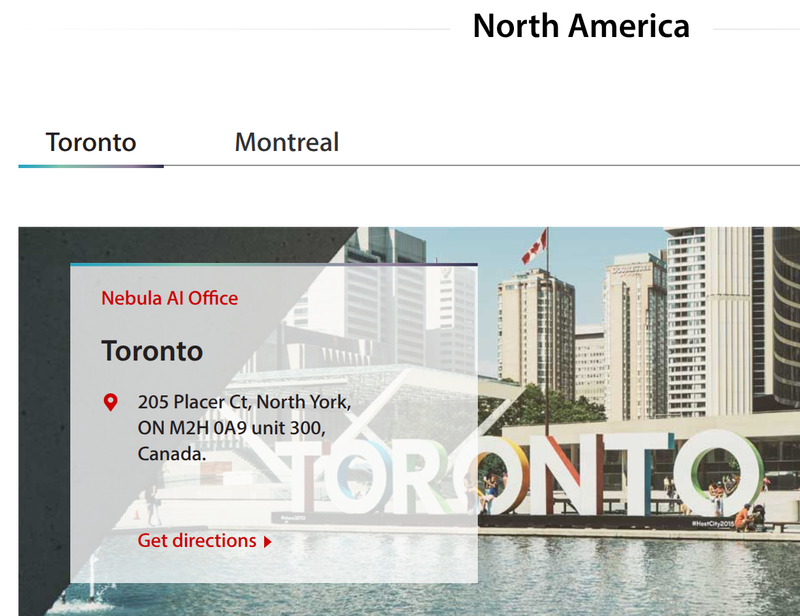Viewport: 800px width, 616px height.
Task: Click the Nebula AI Office label
Action: point(169,298)
